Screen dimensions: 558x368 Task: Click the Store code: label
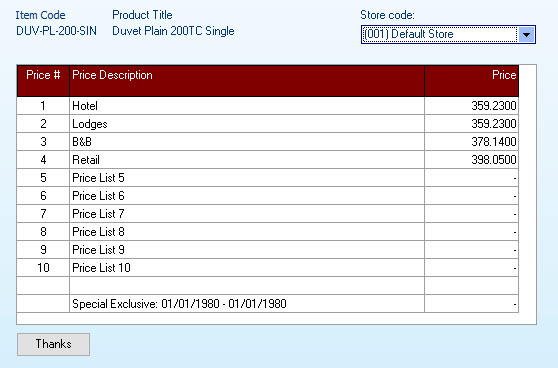[x=387, y=15]
